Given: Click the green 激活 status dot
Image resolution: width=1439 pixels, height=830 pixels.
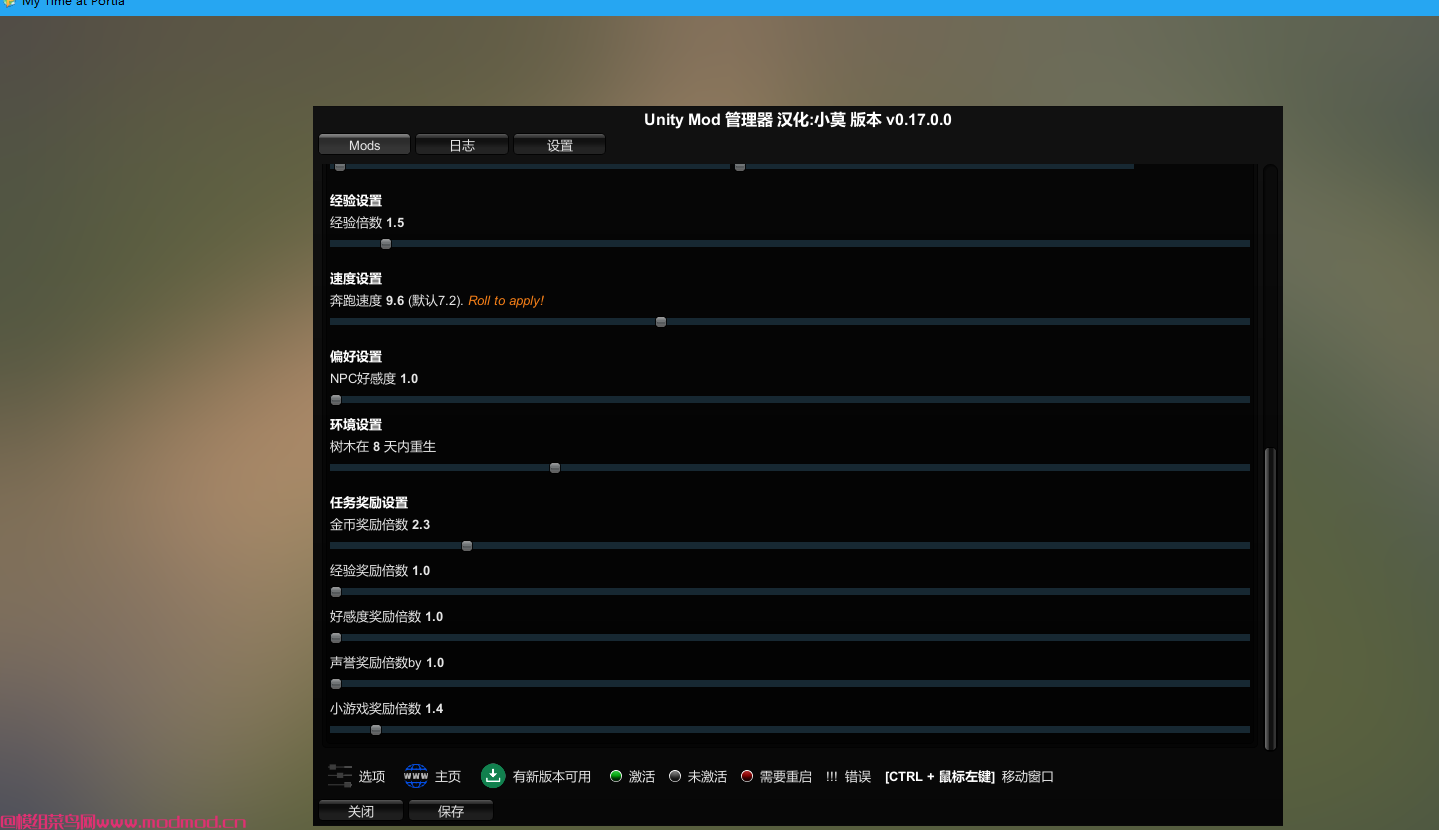Looking at the screenshot, I should pos(616,776).
